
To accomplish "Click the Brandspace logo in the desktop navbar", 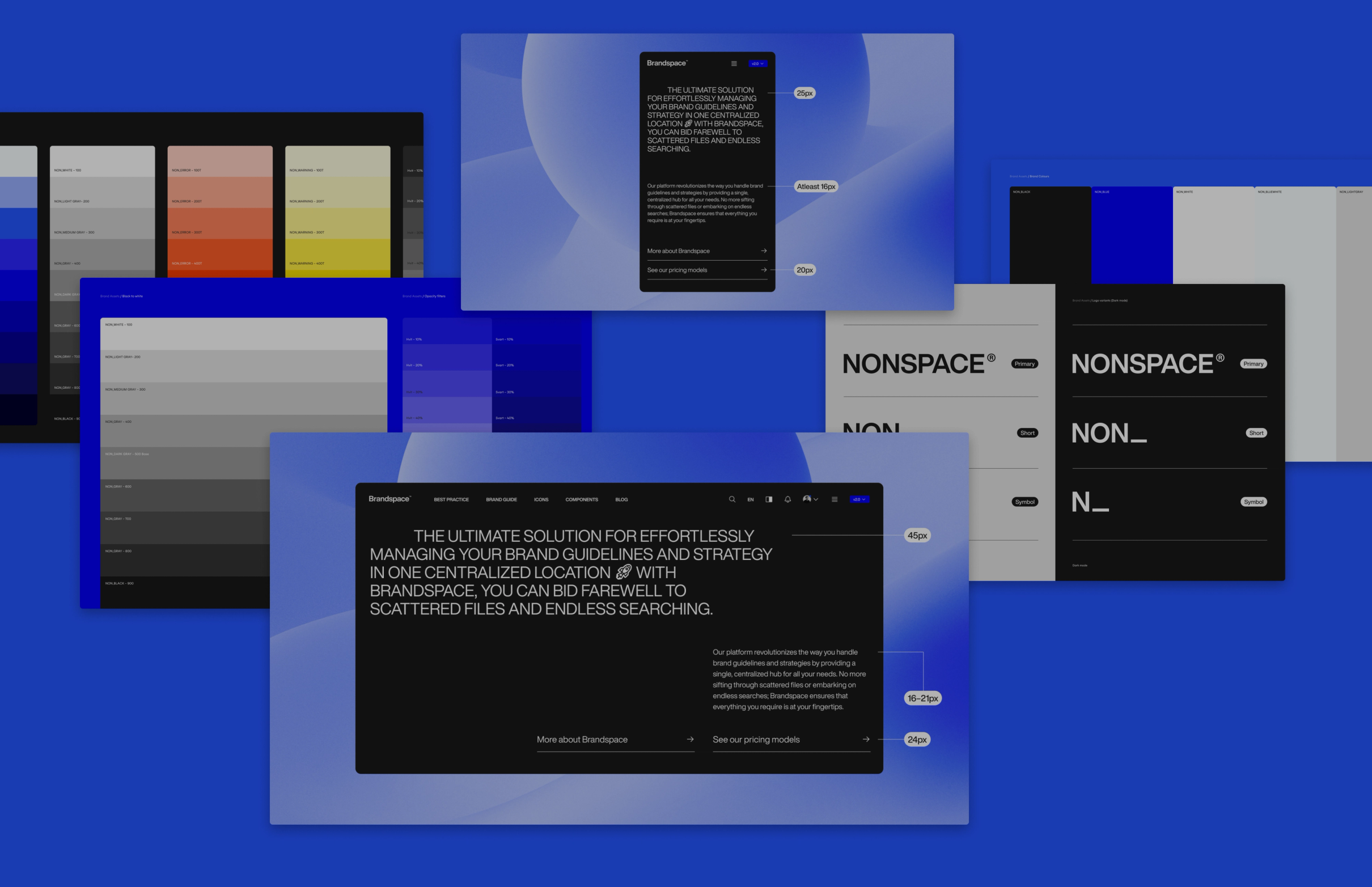I will (389, 499).
